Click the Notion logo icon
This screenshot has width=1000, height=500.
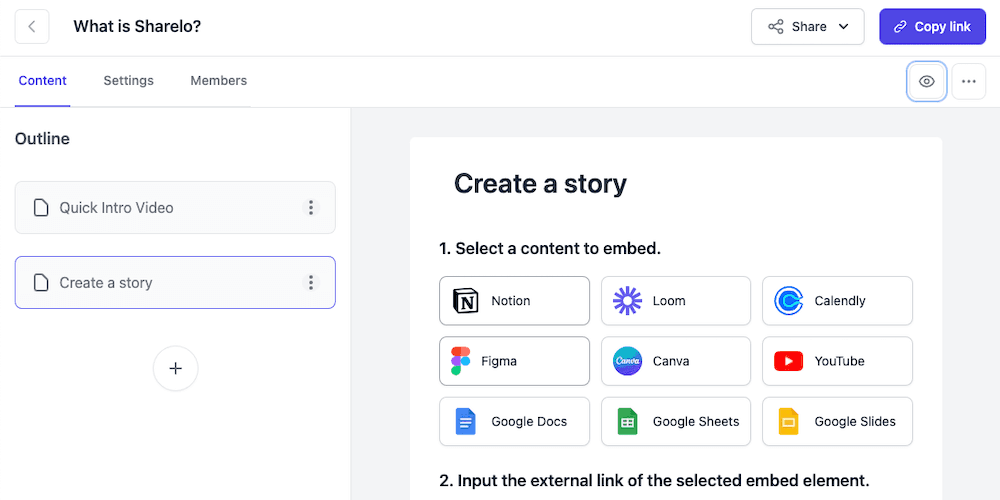(x=466, y=301)
